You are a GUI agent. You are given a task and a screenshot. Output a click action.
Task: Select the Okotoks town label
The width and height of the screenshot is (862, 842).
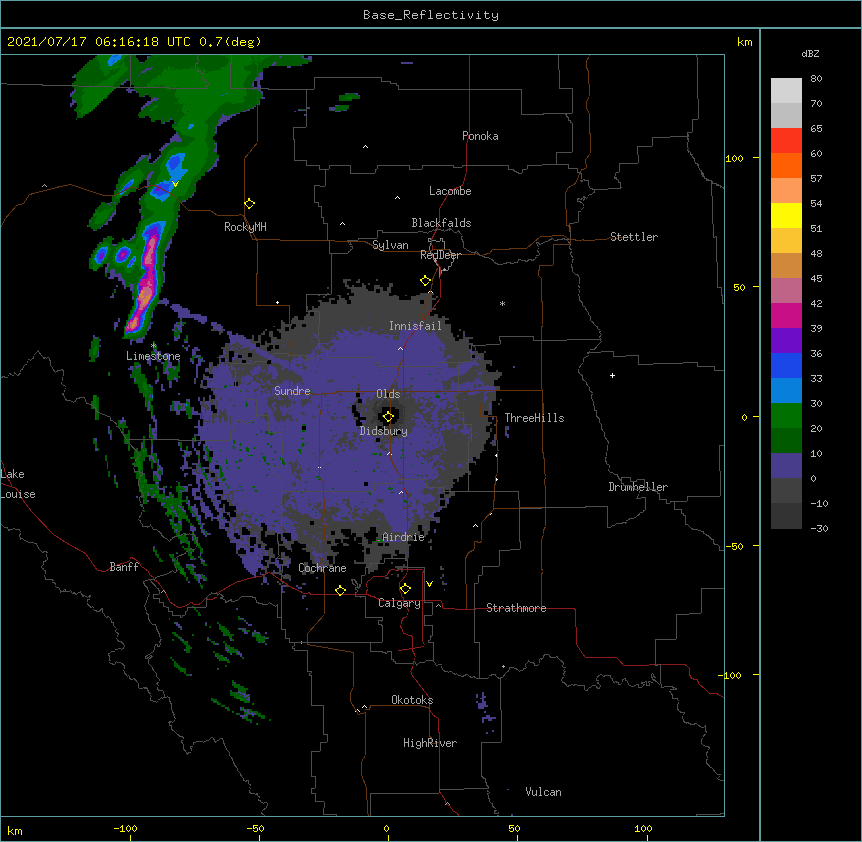click(x=412, y=700)
